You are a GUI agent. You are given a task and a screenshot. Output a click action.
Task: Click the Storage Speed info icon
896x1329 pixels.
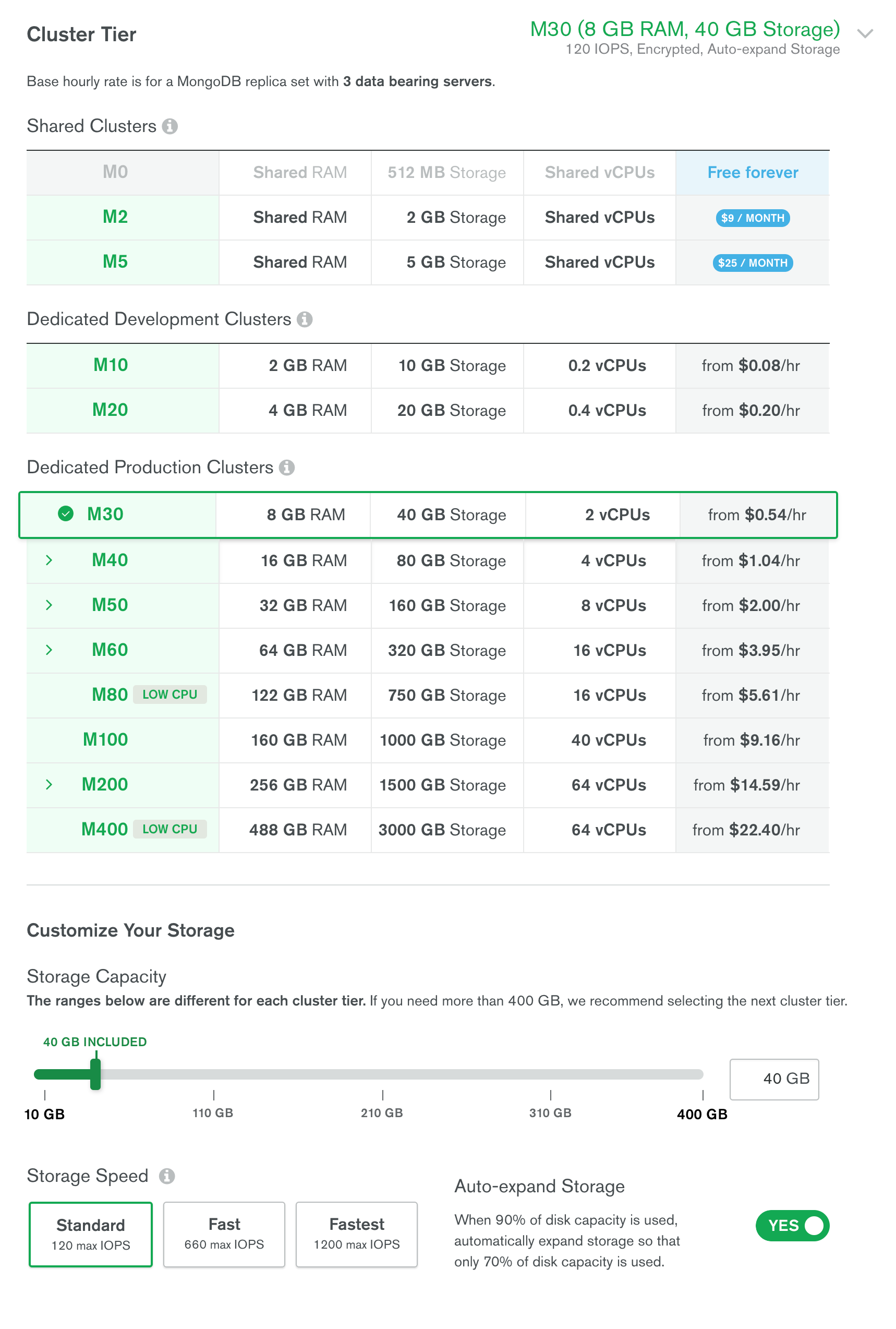pos(167,1177)
